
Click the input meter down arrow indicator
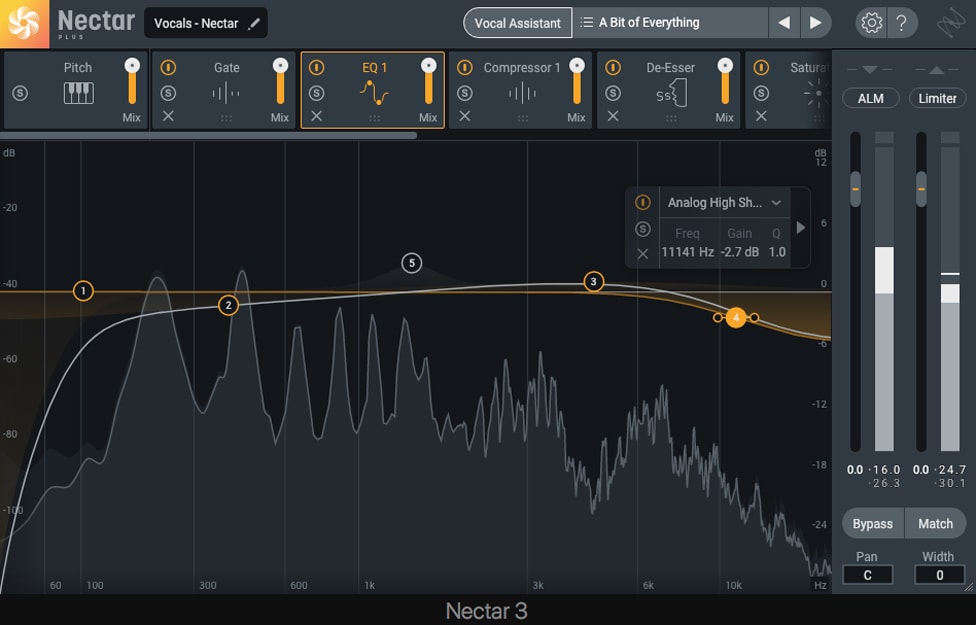click(870, 70)
